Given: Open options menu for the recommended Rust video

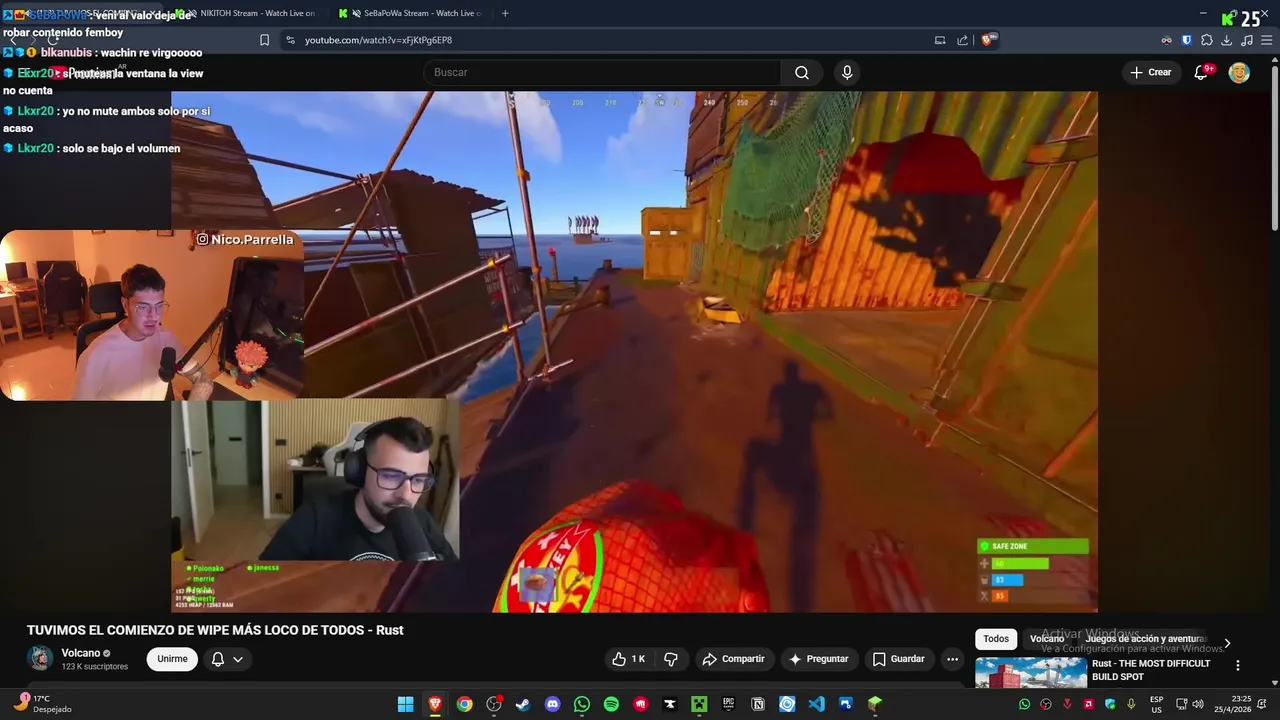Looking at the screenshot, I should tap(1238, 665).
